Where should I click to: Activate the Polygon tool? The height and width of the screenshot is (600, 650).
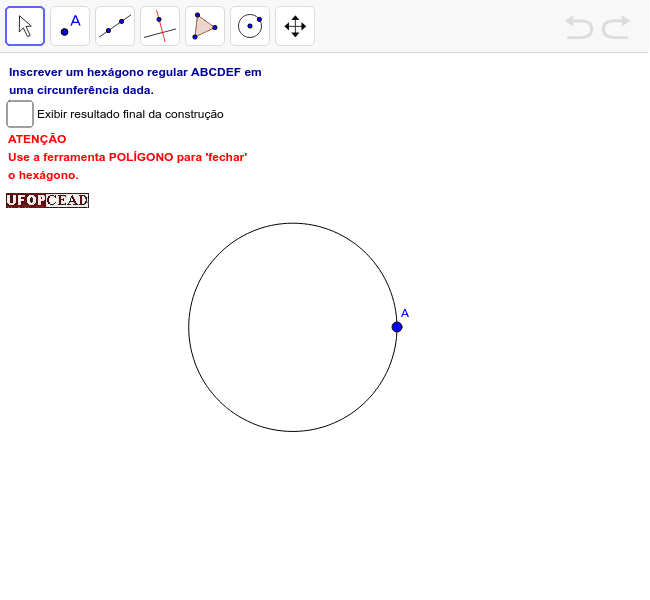(205, 26)
